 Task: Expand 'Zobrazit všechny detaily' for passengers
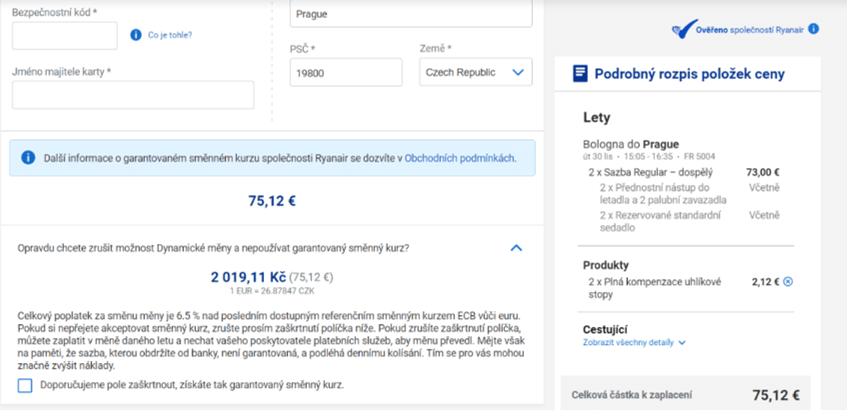coord(634,342)
